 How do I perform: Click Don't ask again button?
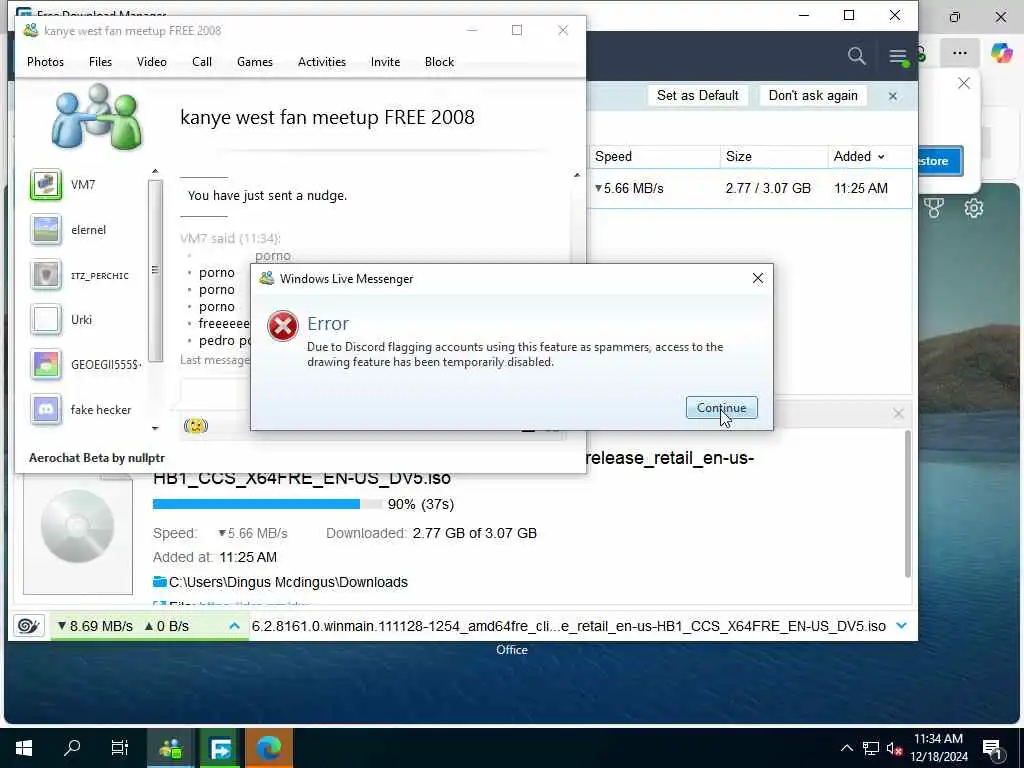pyautogui.click(x=813, y=95)
